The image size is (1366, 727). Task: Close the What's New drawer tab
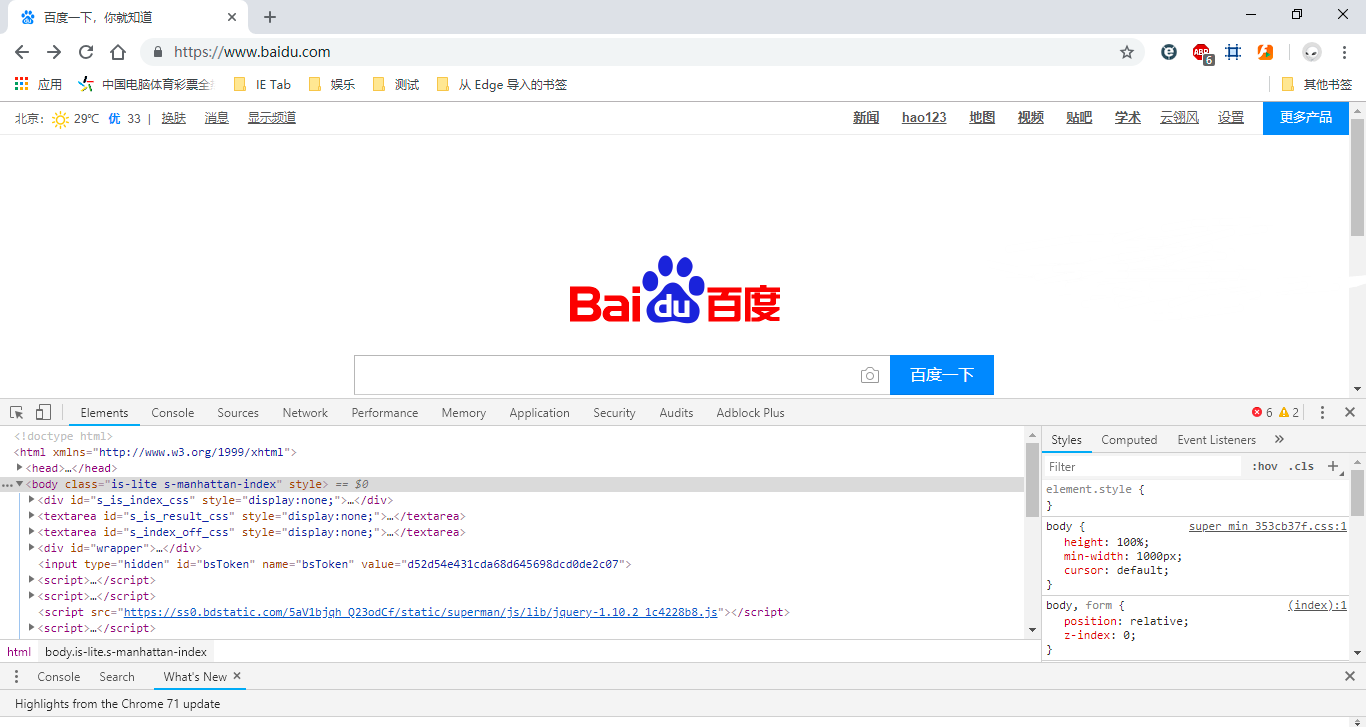[x=237, y=676]
